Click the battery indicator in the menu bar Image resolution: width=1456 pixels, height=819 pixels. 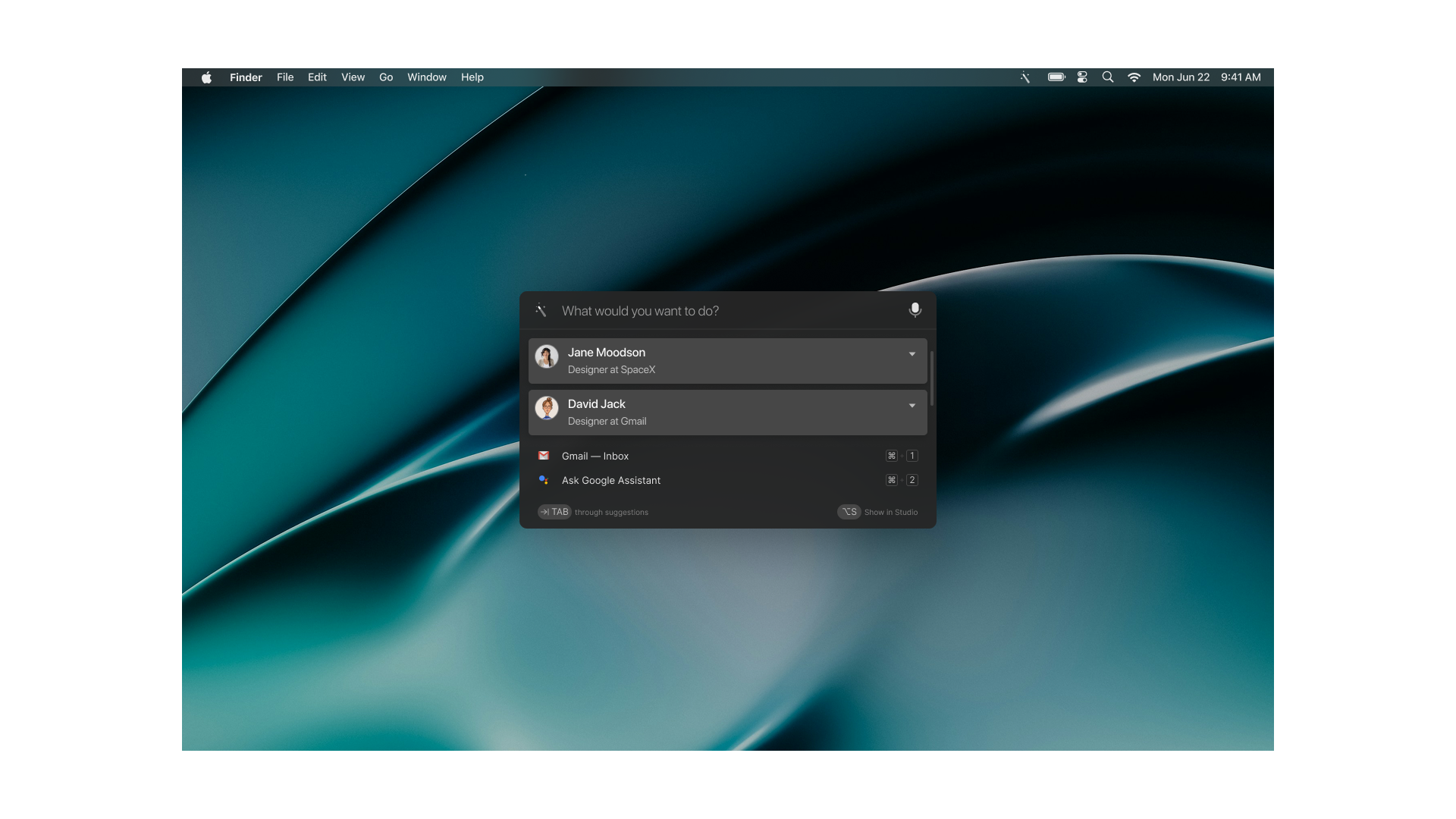click(x=1056, y=77)
